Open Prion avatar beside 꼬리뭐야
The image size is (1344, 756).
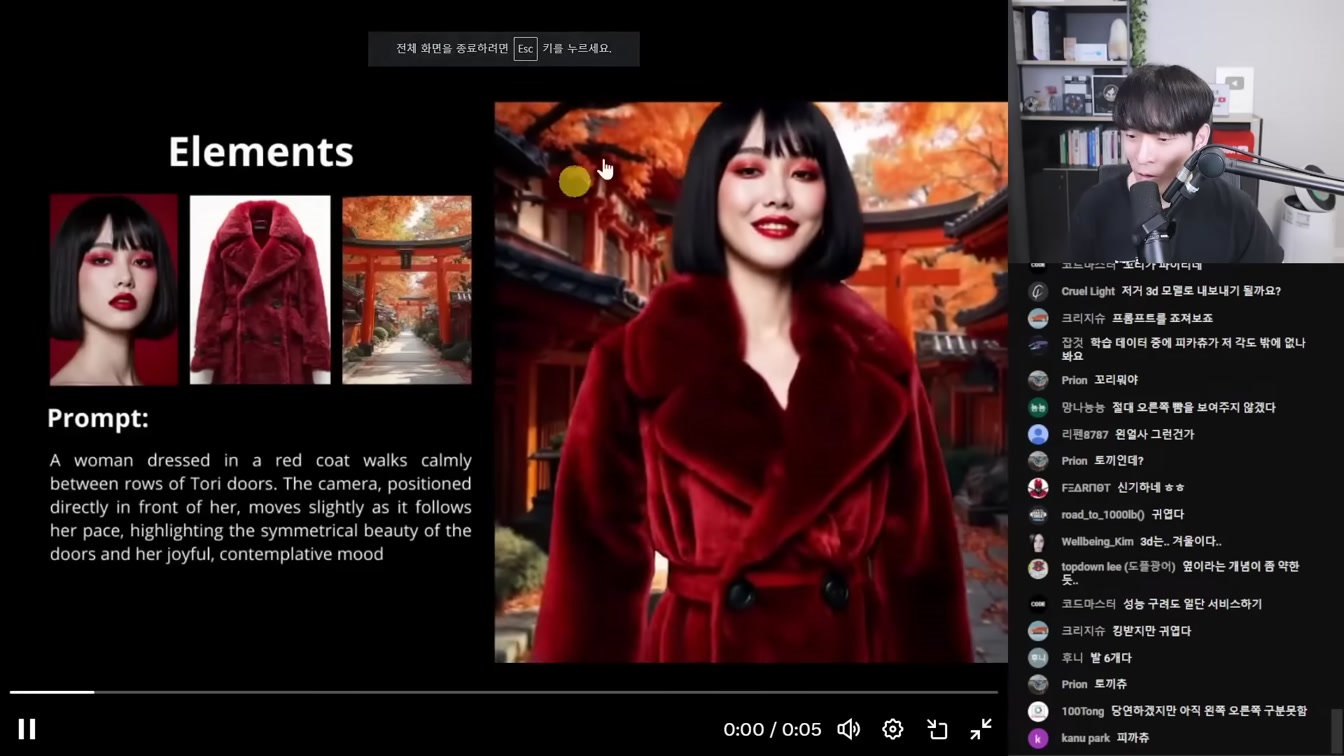(x=1038, y=380)
